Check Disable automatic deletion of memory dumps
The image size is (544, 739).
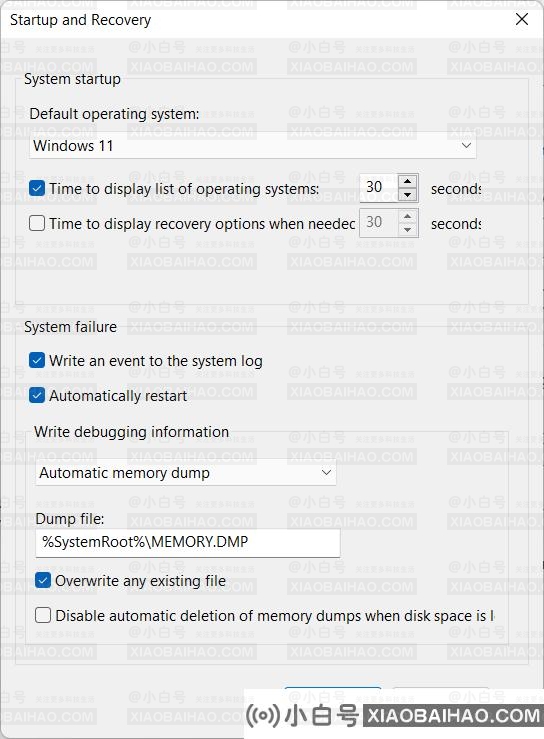(x=43, y=615)
